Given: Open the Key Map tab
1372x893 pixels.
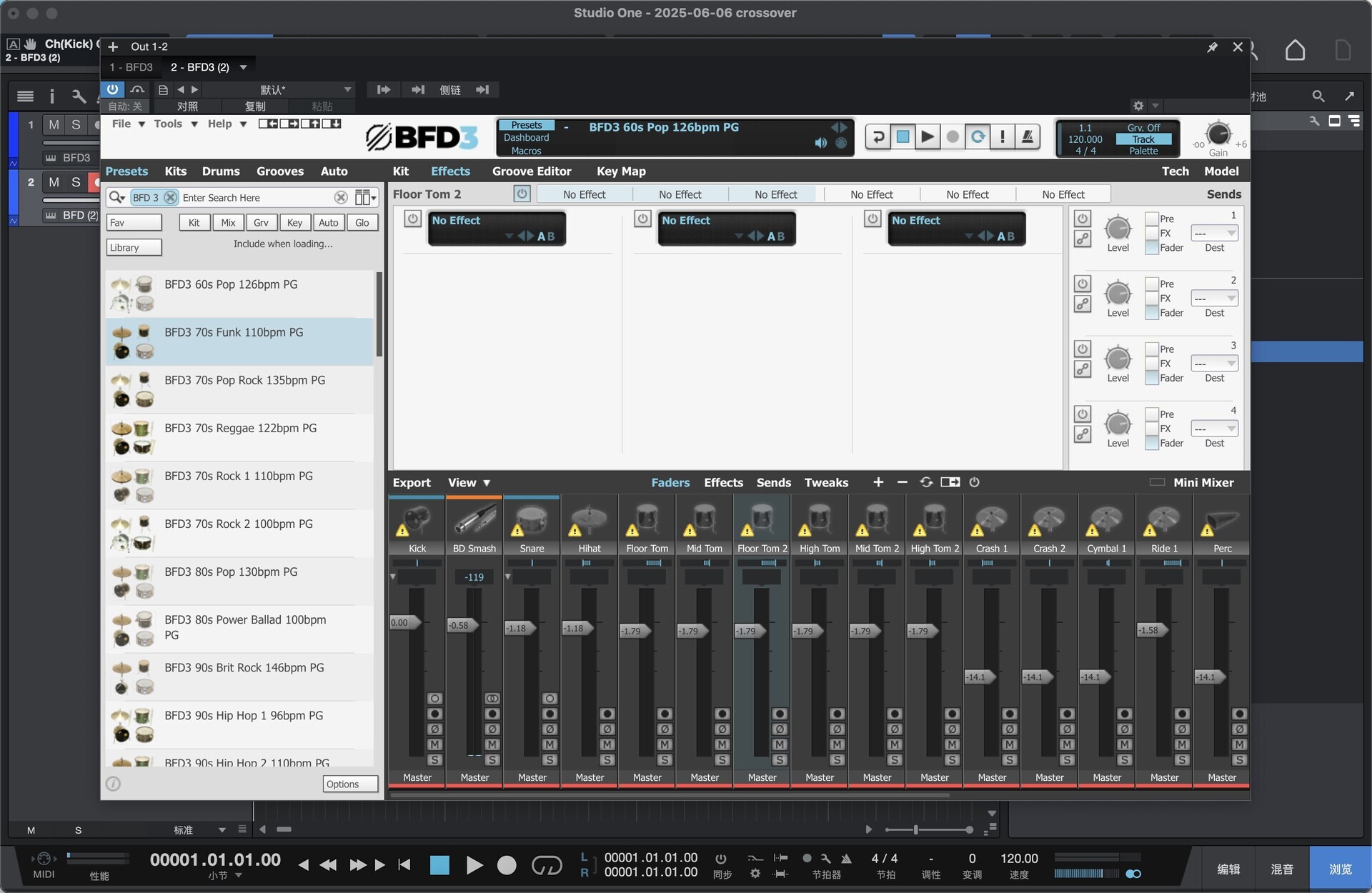Looking at the screenshot, I should pos(621,171).
